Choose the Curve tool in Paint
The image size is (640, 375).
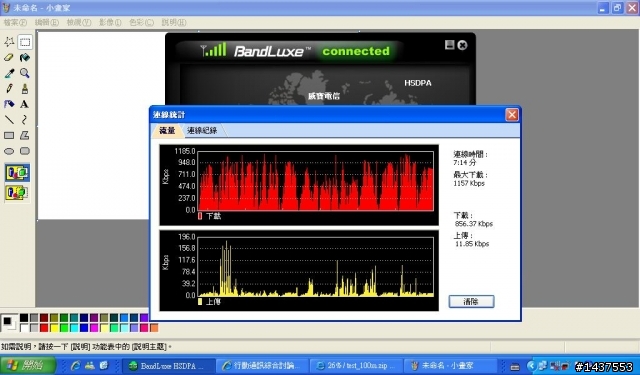click(x=25, y=120)
